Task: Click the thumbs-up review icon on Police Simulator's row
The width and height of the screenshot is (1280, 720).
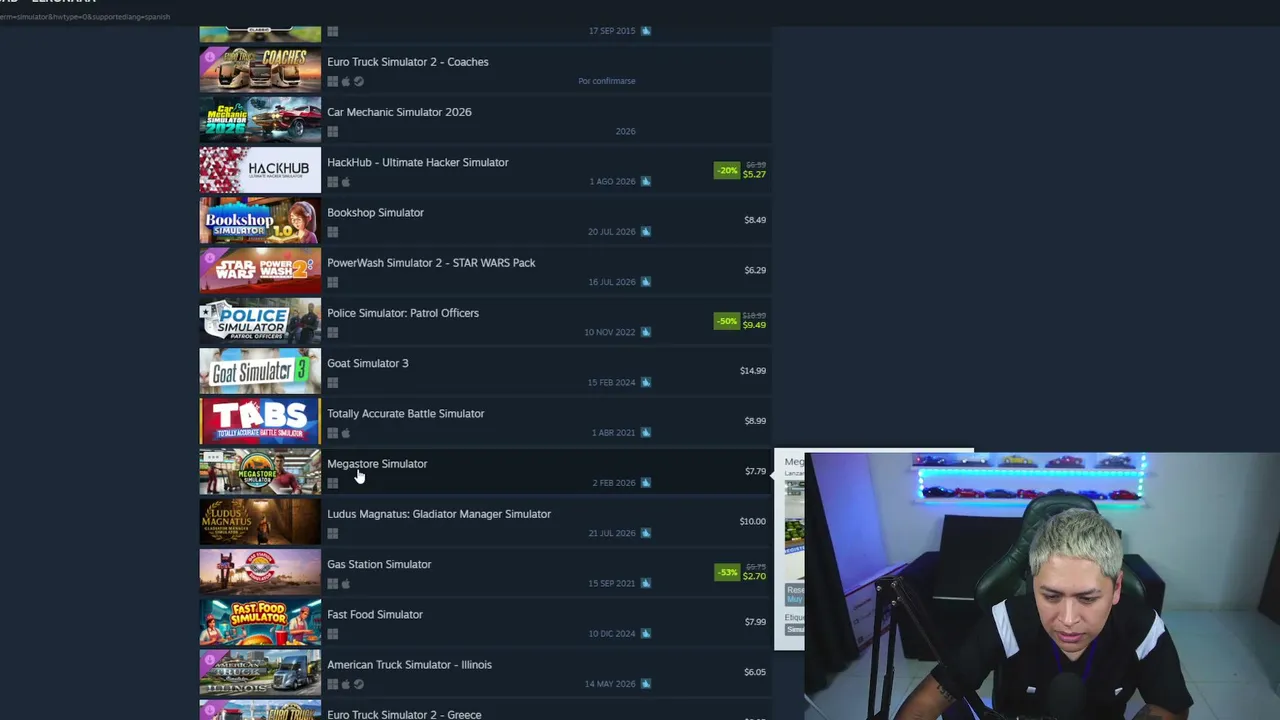Action: [646, 332]
